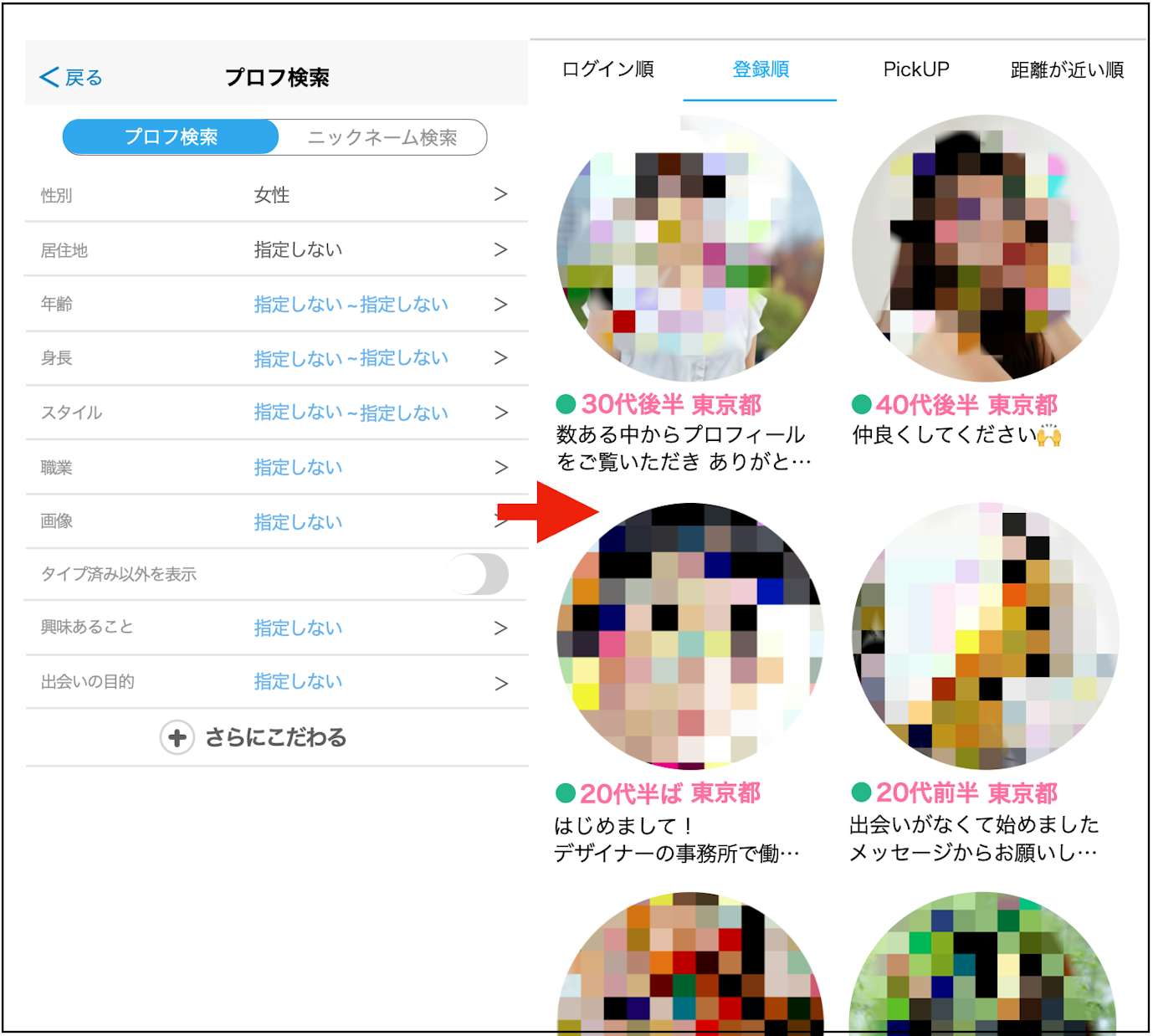Click the 性別 value 女性
Viewport: 1153px width, 1036px height.
272,195
